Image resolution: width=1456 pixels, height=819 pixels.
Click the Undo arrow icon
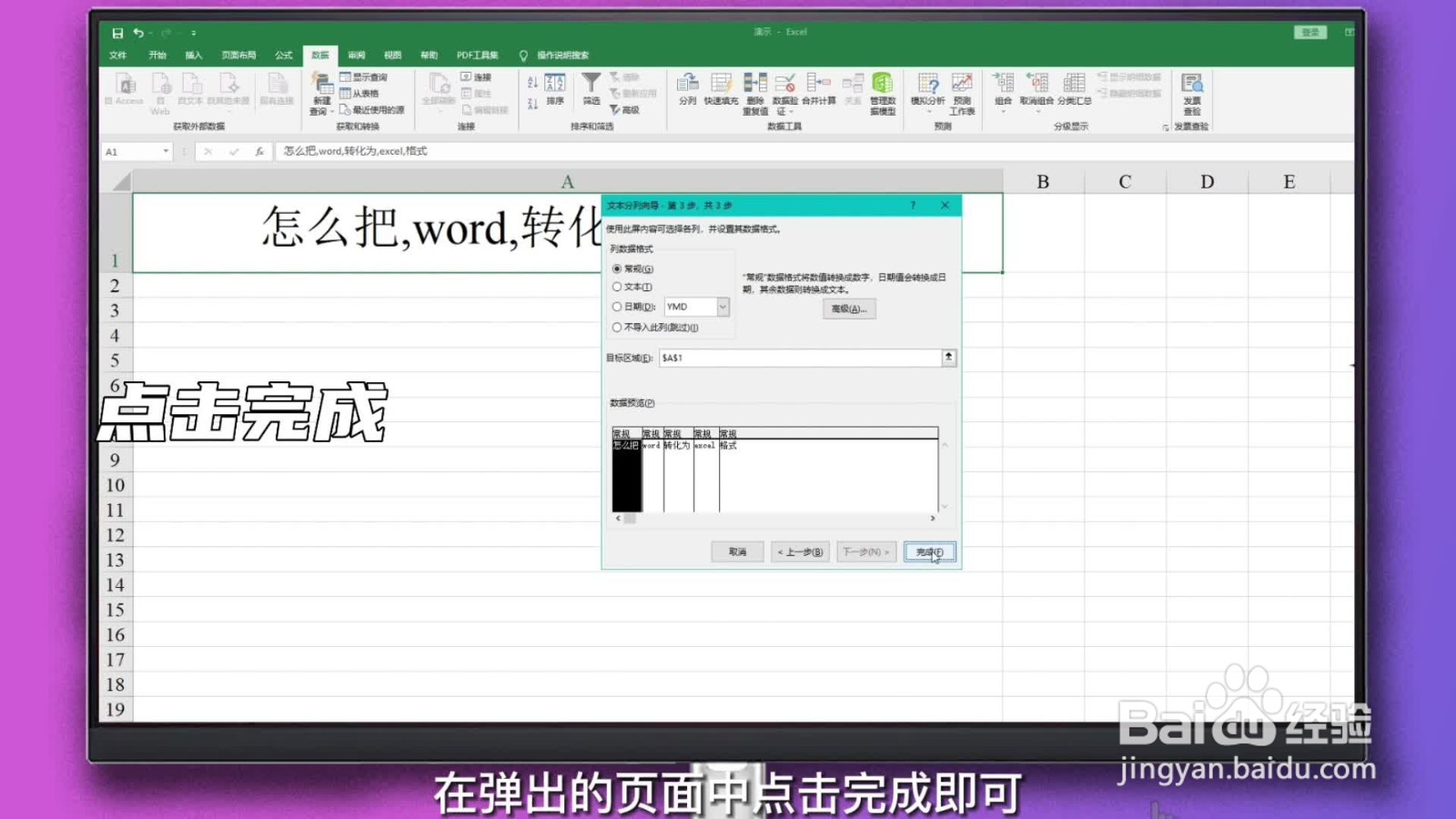[138, 33]
